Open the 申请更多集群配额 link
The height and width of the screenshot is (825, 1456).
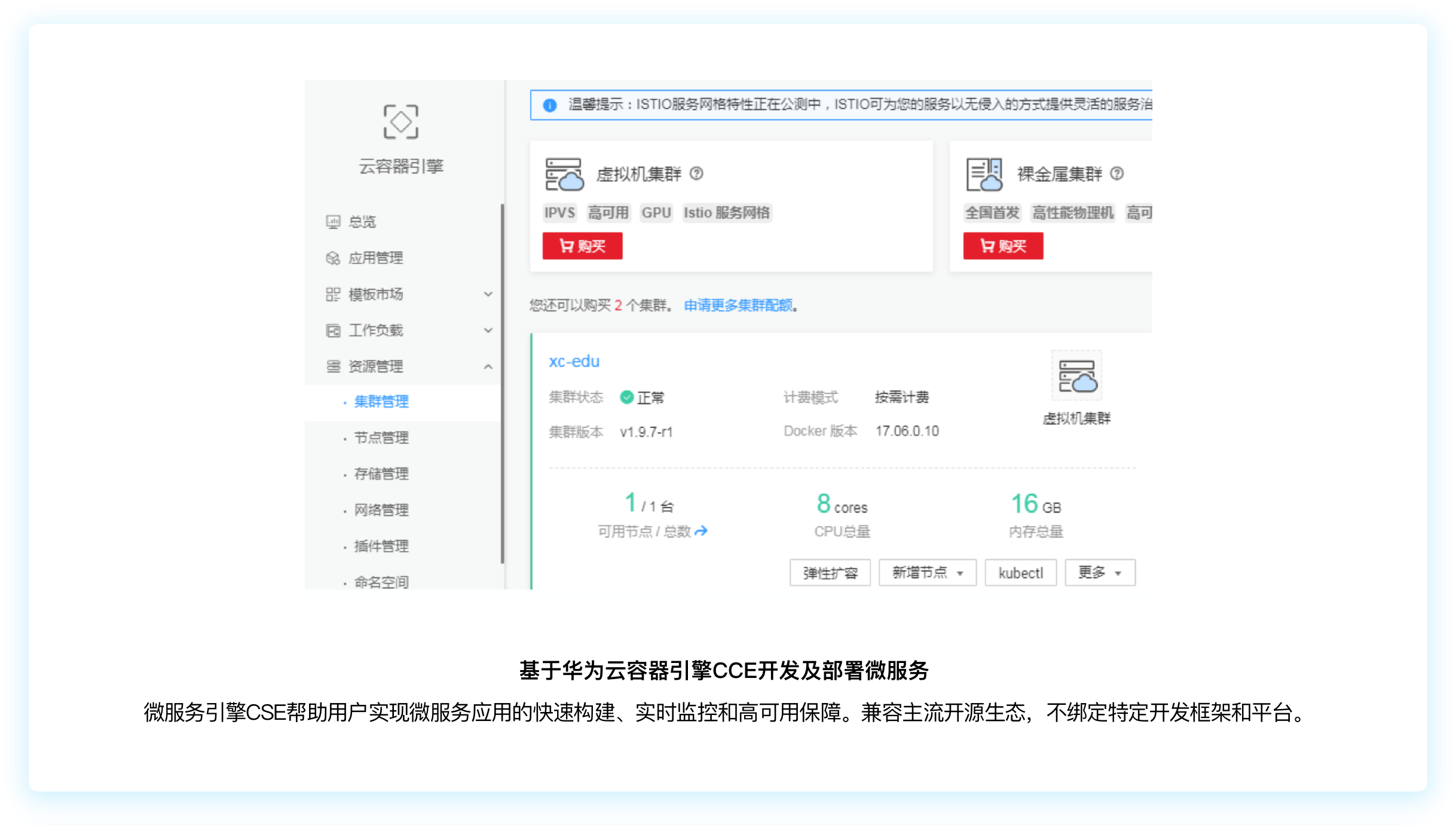(739, 305)
